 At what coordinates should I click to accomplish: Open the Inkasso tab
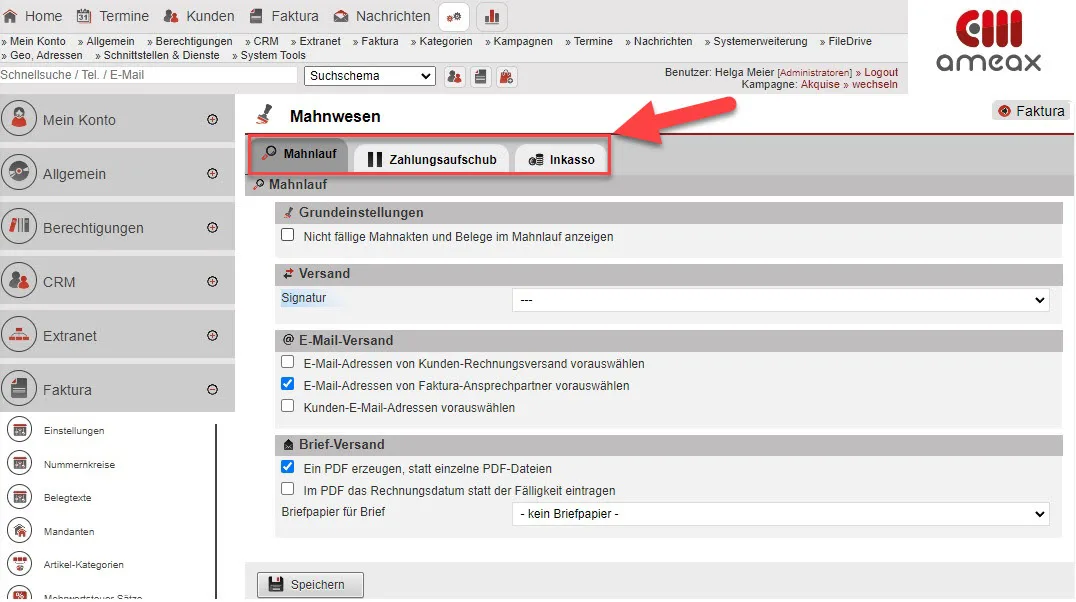[562, 159]
